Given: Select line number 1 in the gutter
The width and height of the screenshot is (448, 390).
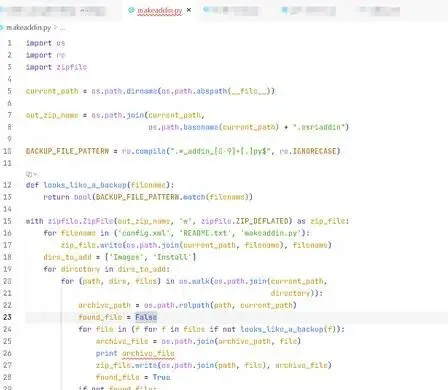Looking at the screenshot, I should [x=9, y=43].
